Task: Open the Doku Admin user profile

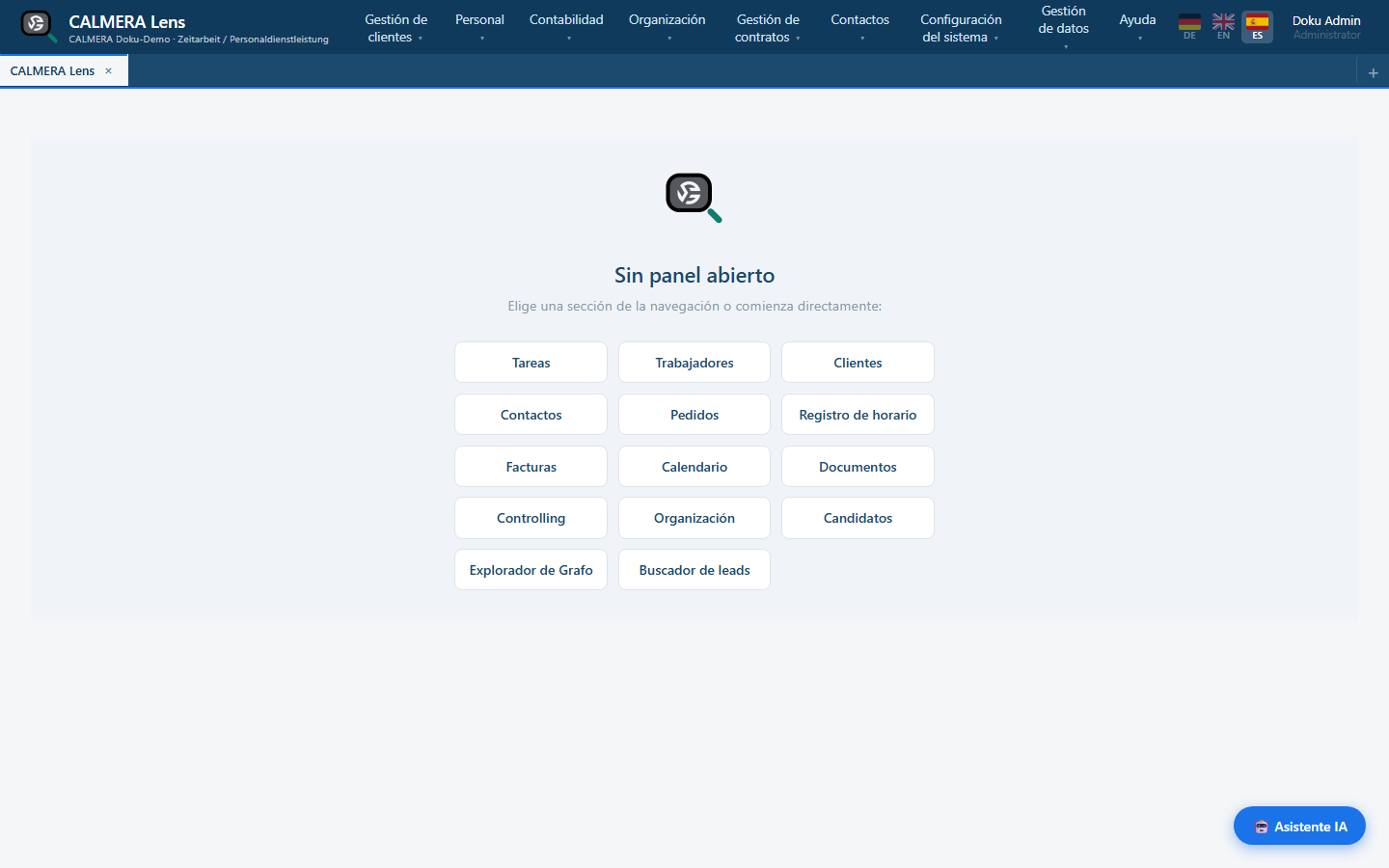Action: point(1326,27)
